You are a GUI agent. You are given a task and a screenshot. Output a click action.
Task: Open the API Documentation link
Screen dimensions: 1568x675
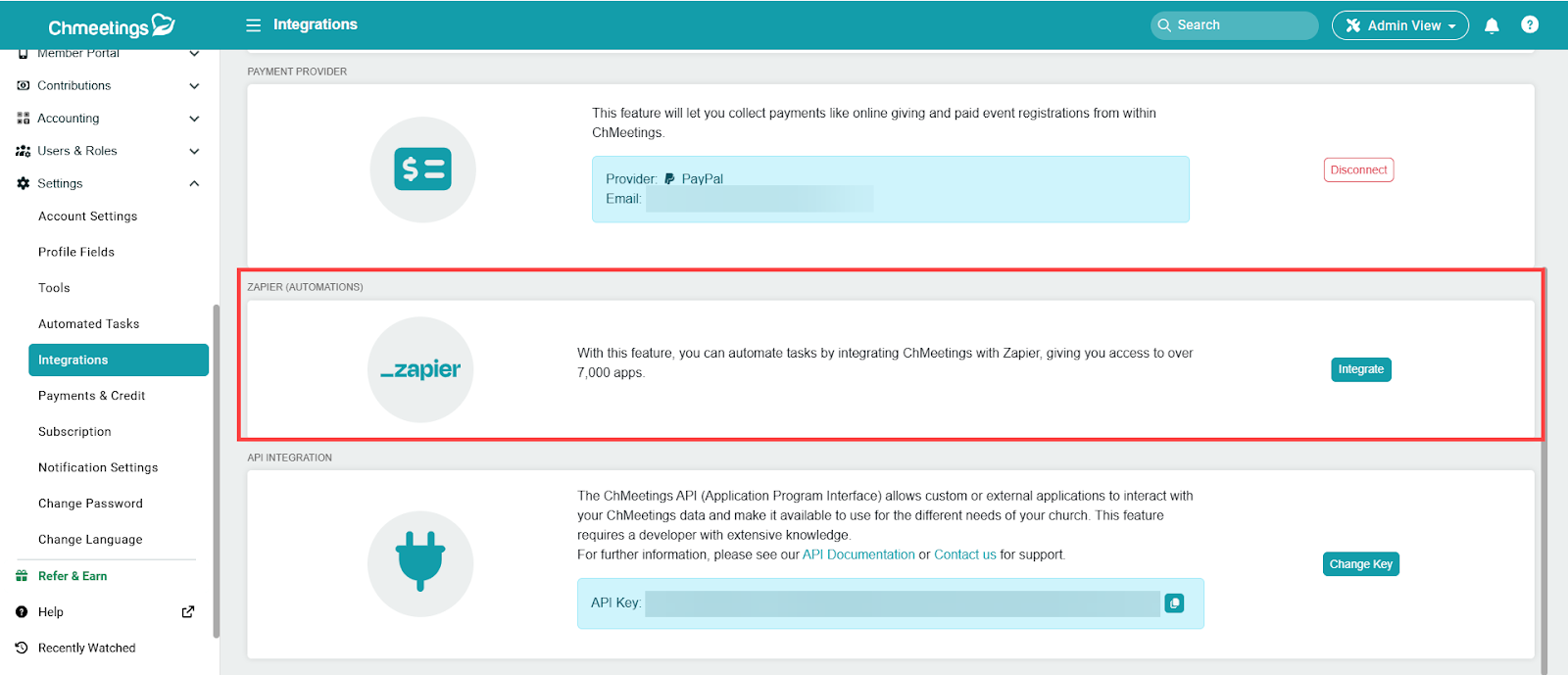click(x=858, y=554)
